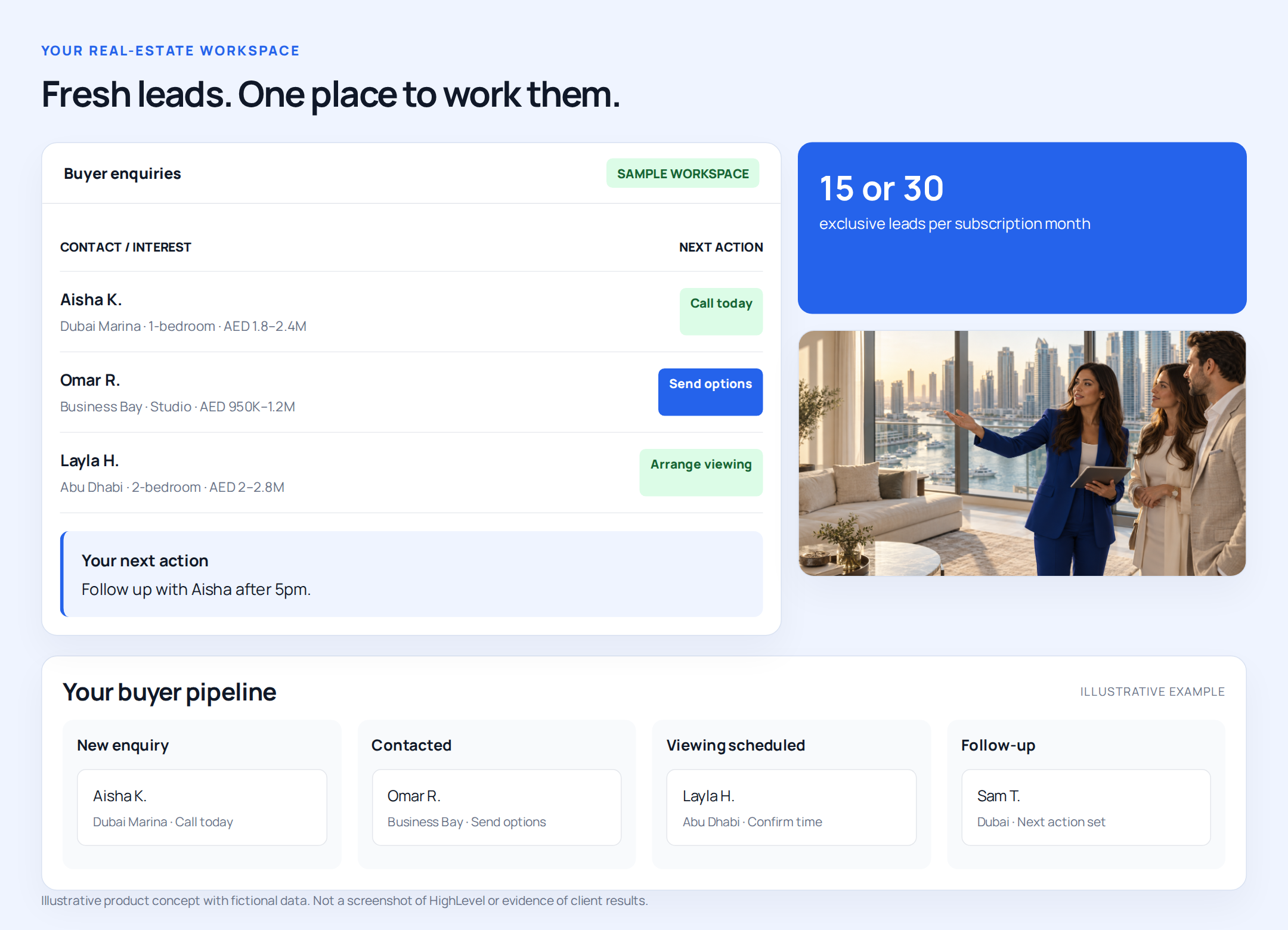Click exclusive leads per subscription month text

pos(955,224)
